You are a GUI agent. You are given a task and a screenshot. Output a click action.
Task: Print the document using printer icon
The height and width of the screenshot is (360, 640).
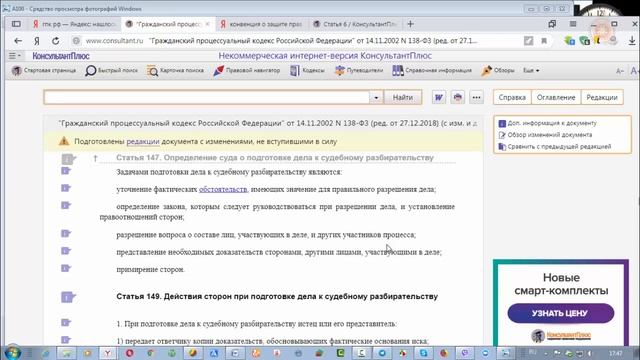tap(458, 98)
